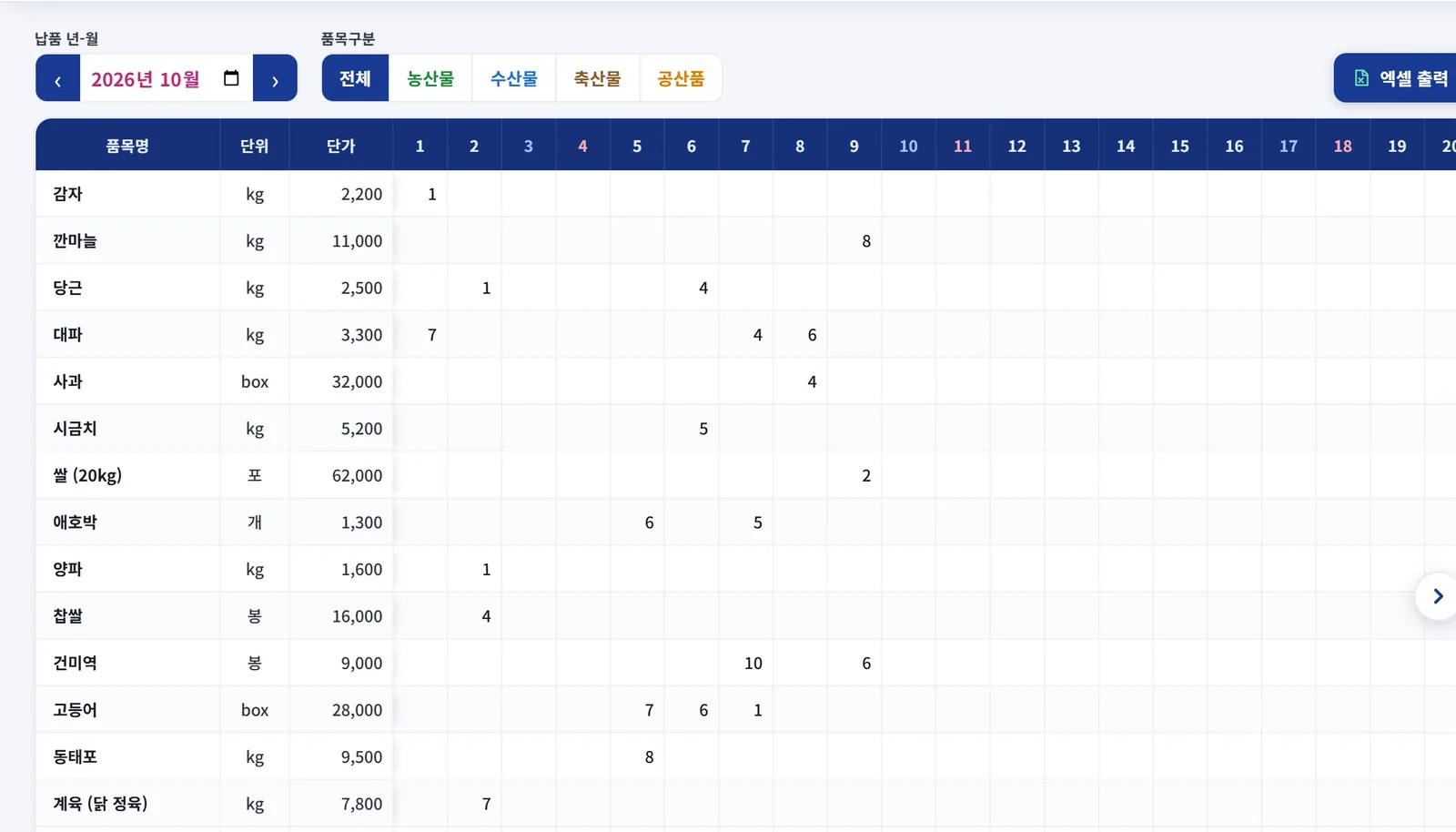Viewport: 1456px width, 832px height.
Task: Click the 고등어 item name
Action: tap(75, 710)
